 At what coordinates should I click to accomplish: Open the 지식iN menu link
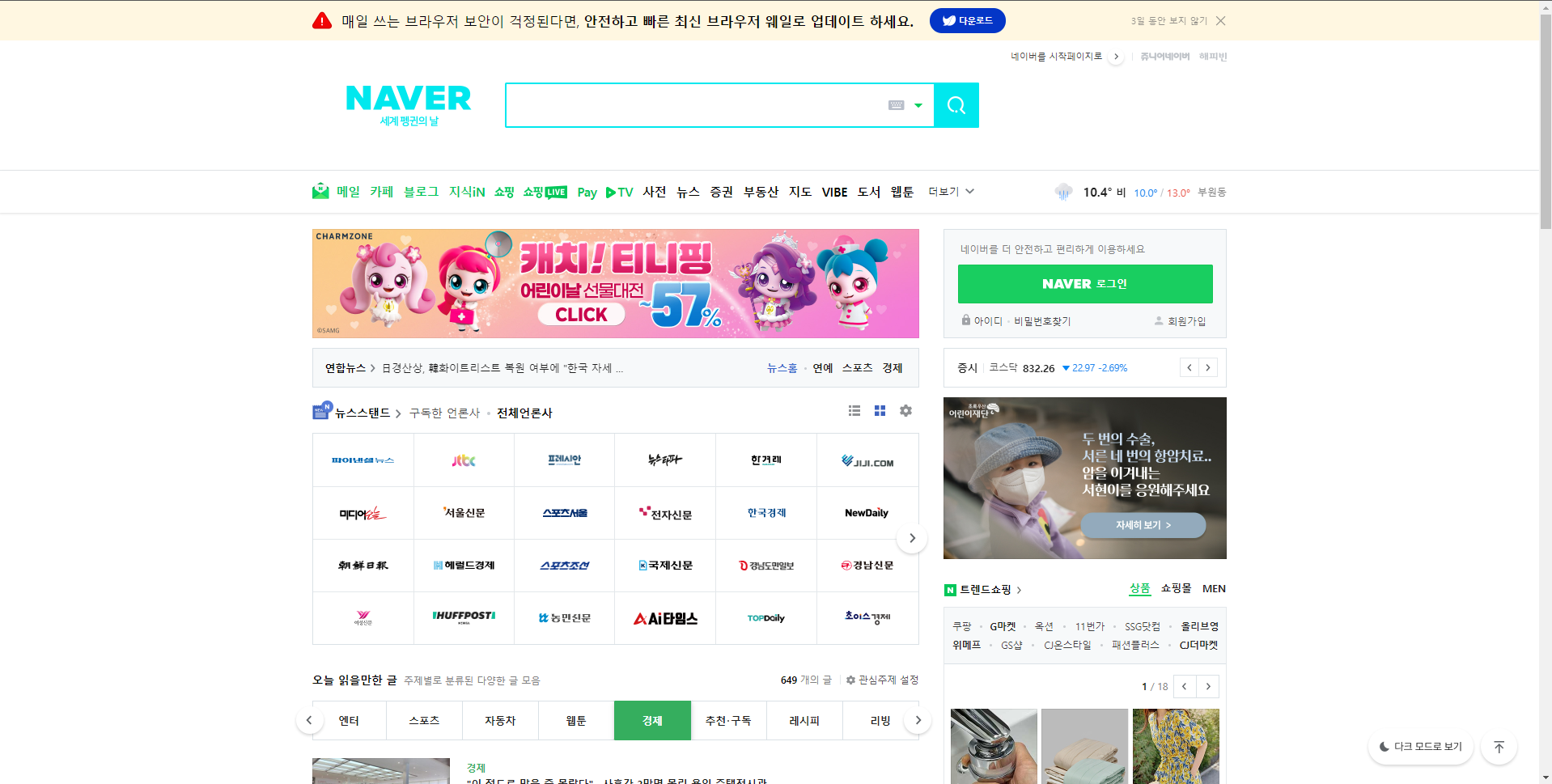pos(467,192)
